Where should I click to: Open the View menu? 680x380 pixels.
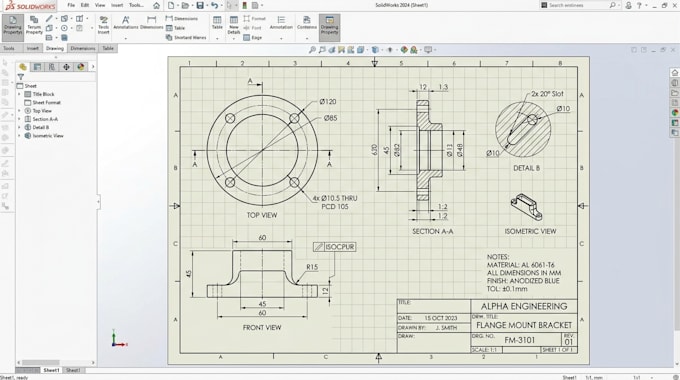tap(100, 5)
